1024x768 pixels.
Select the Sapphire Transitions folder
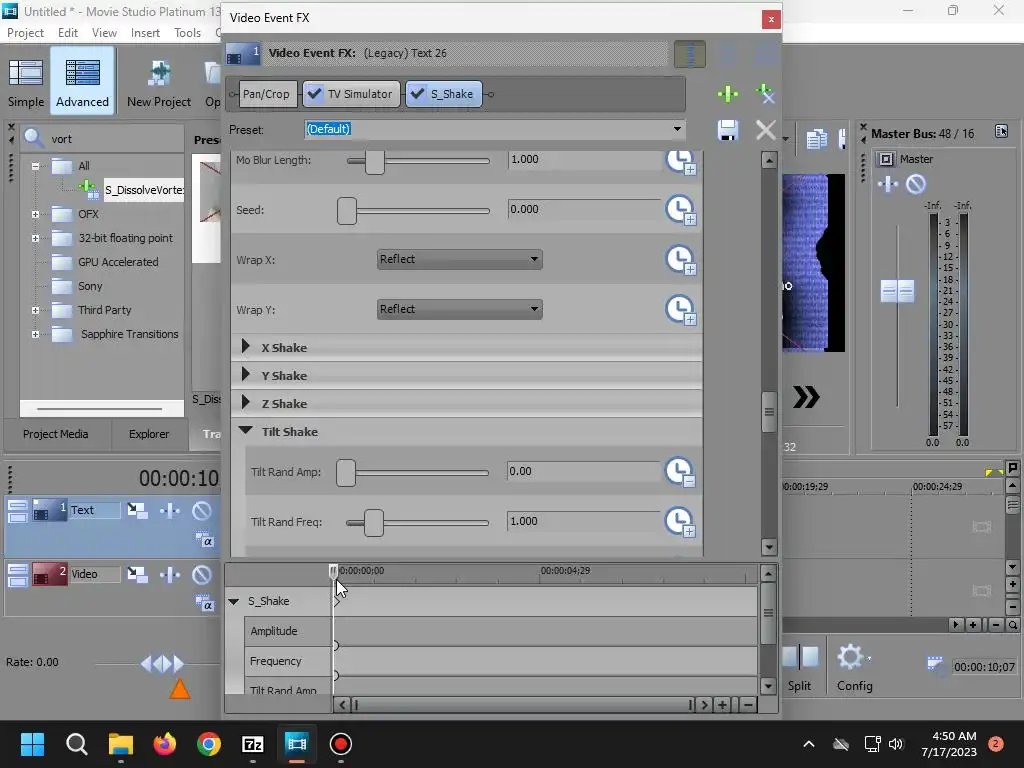click(x=129, y=334)
